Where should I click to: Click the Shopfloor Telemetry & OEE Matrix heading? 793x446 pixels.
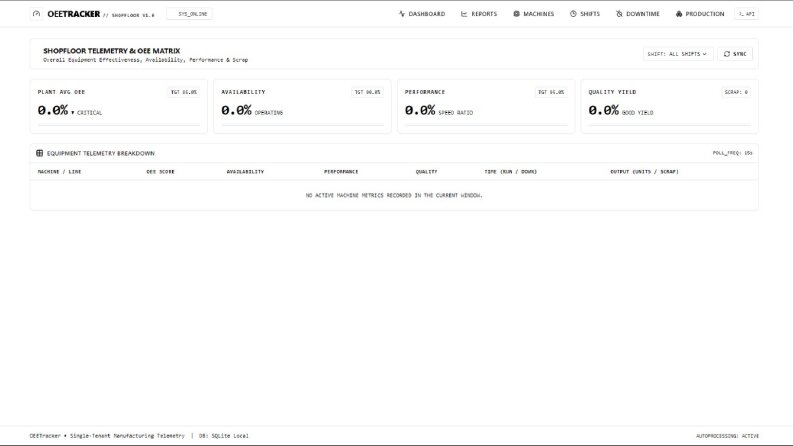(111, 51)
